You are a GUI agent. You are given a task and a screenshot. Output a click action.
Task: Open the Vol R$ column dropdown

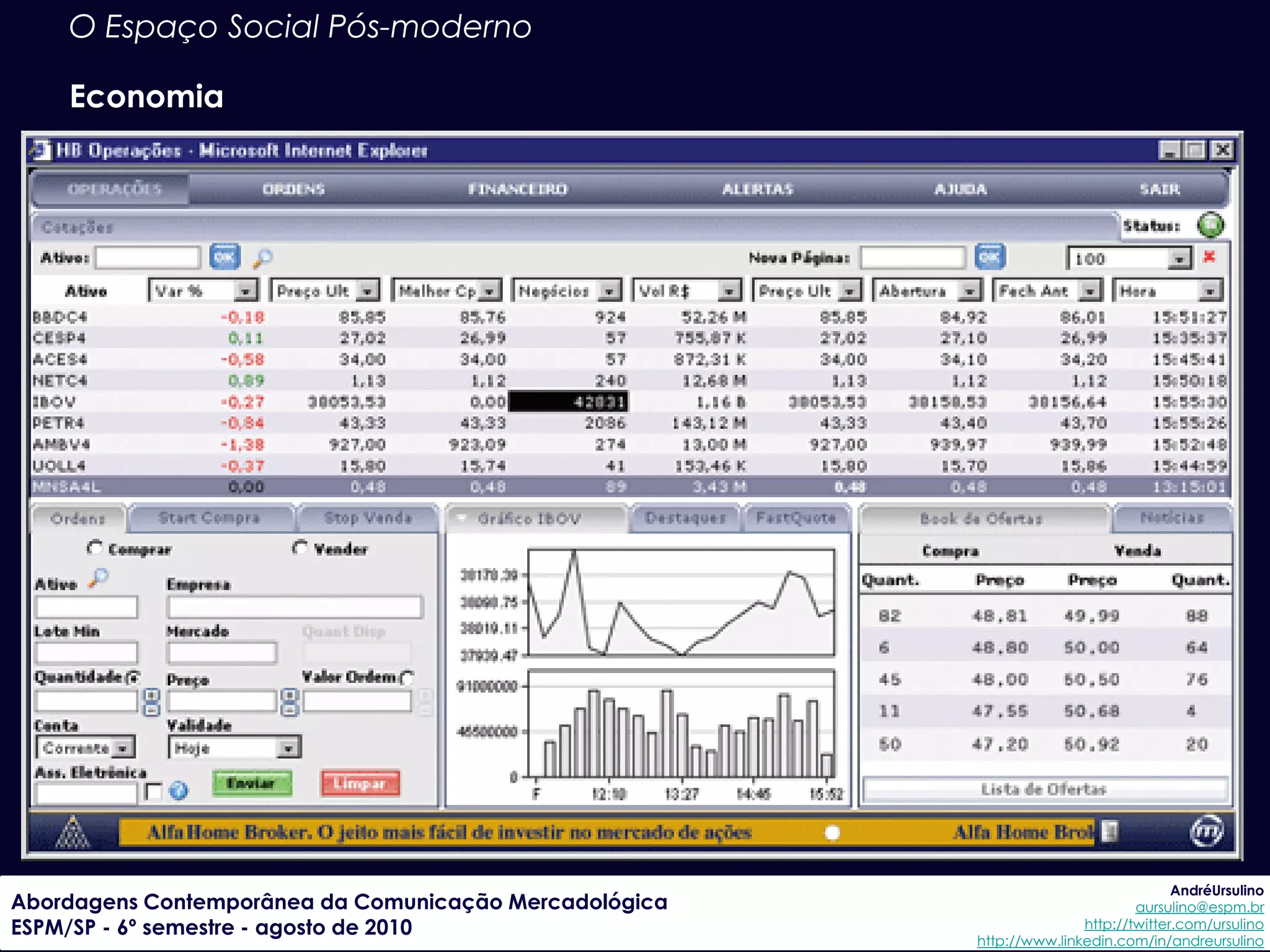click(x=729, y=291)
